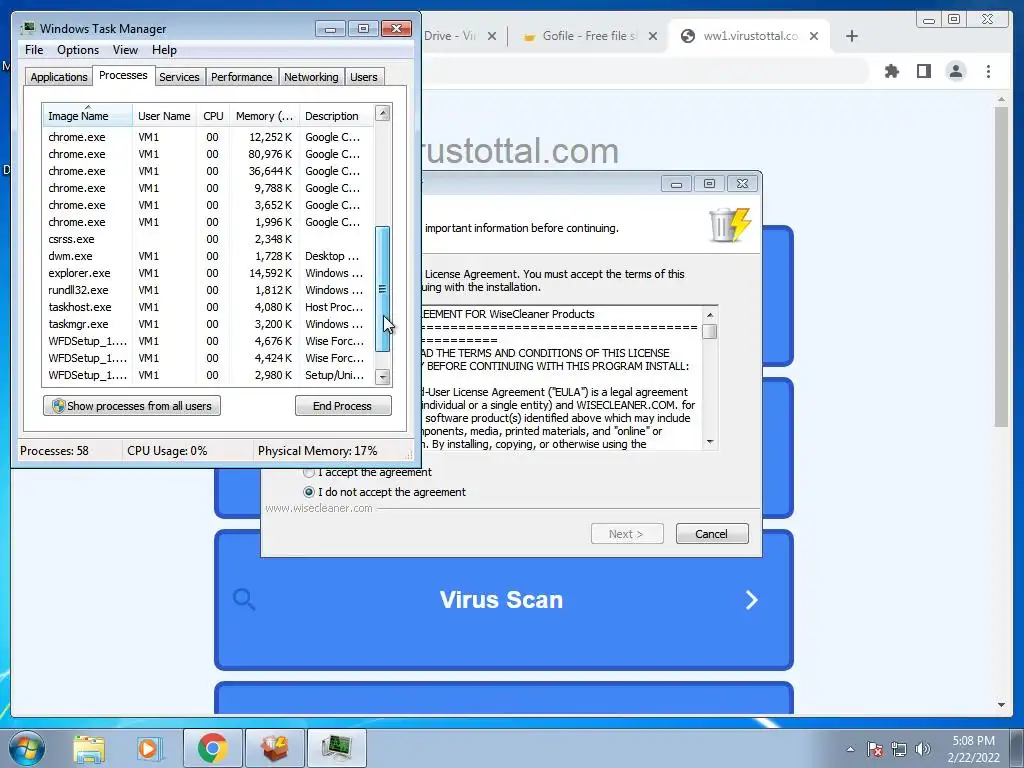The width and height of the screenshot is (1024, 768).
Task: Click the Wise trash lightning icon
Action: [x=730, y=225]
